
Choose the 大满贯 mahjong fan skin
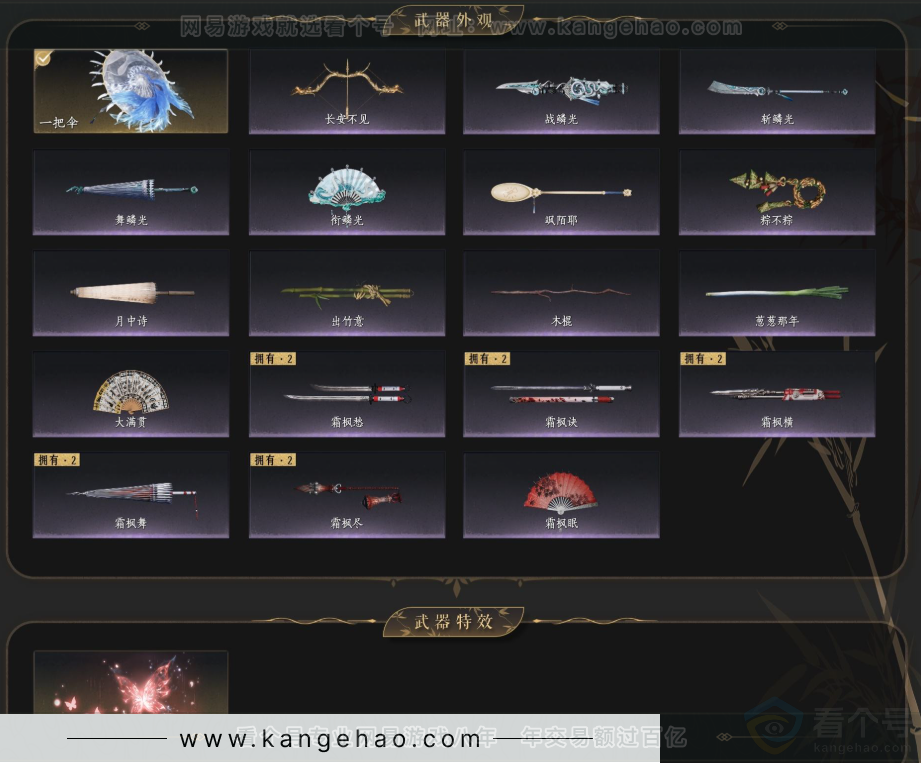(131, 394)
